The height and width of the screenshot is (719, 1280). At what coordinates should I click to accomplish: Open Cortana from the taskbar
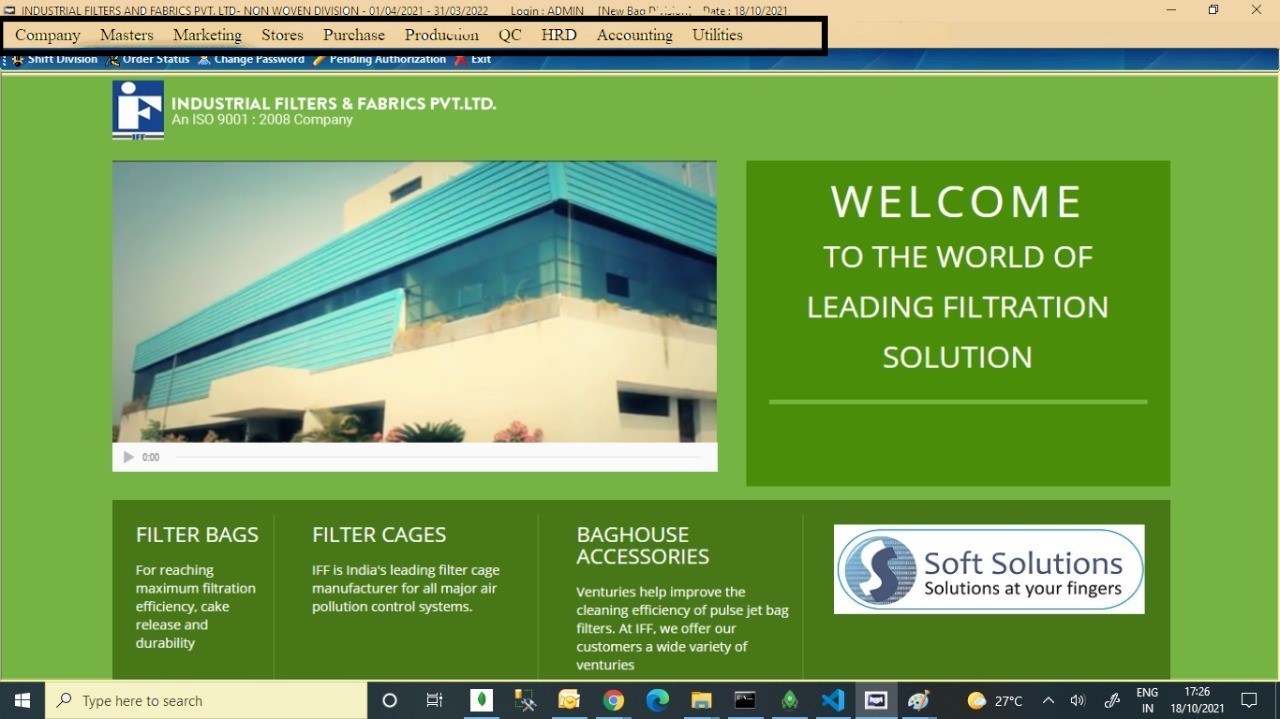coord(390,700)
